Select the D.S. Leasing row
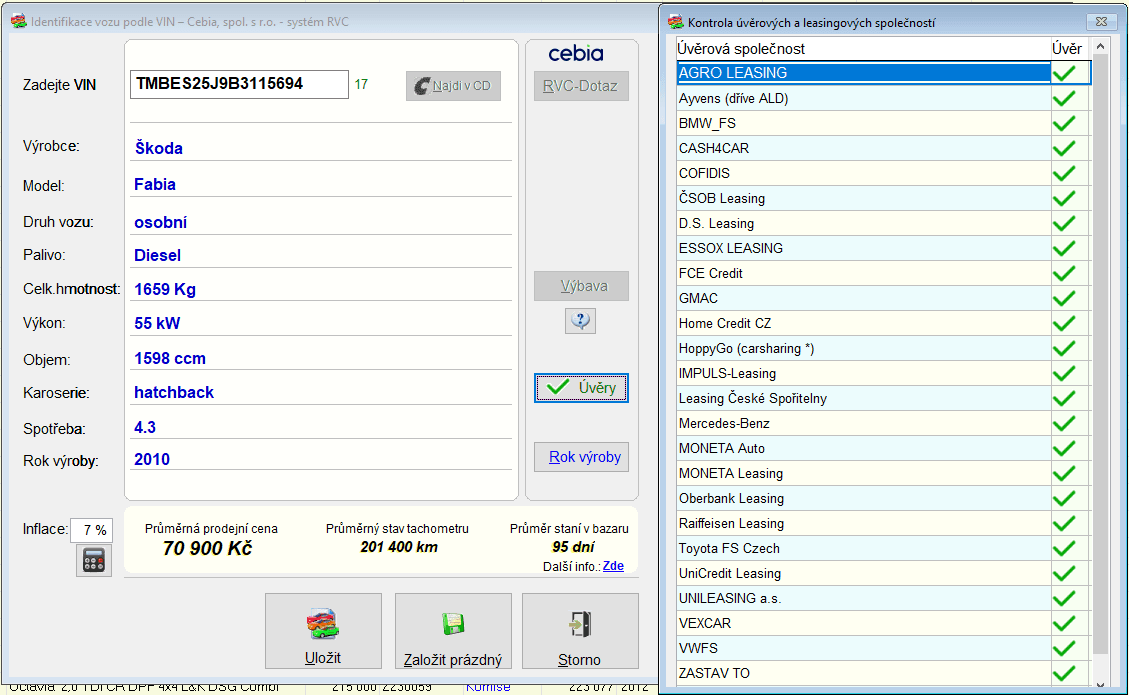Image resolution: width=1129 pixels, height=695 pixels. [x=883, y=223]
